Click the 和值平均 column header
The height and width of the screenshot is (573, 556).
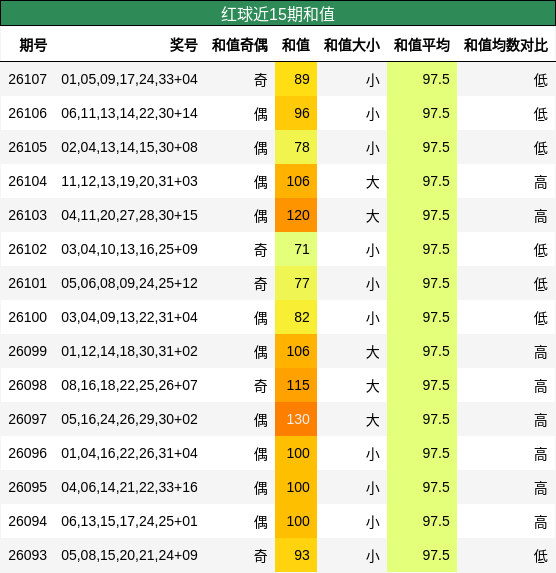(x=421, y=46)
